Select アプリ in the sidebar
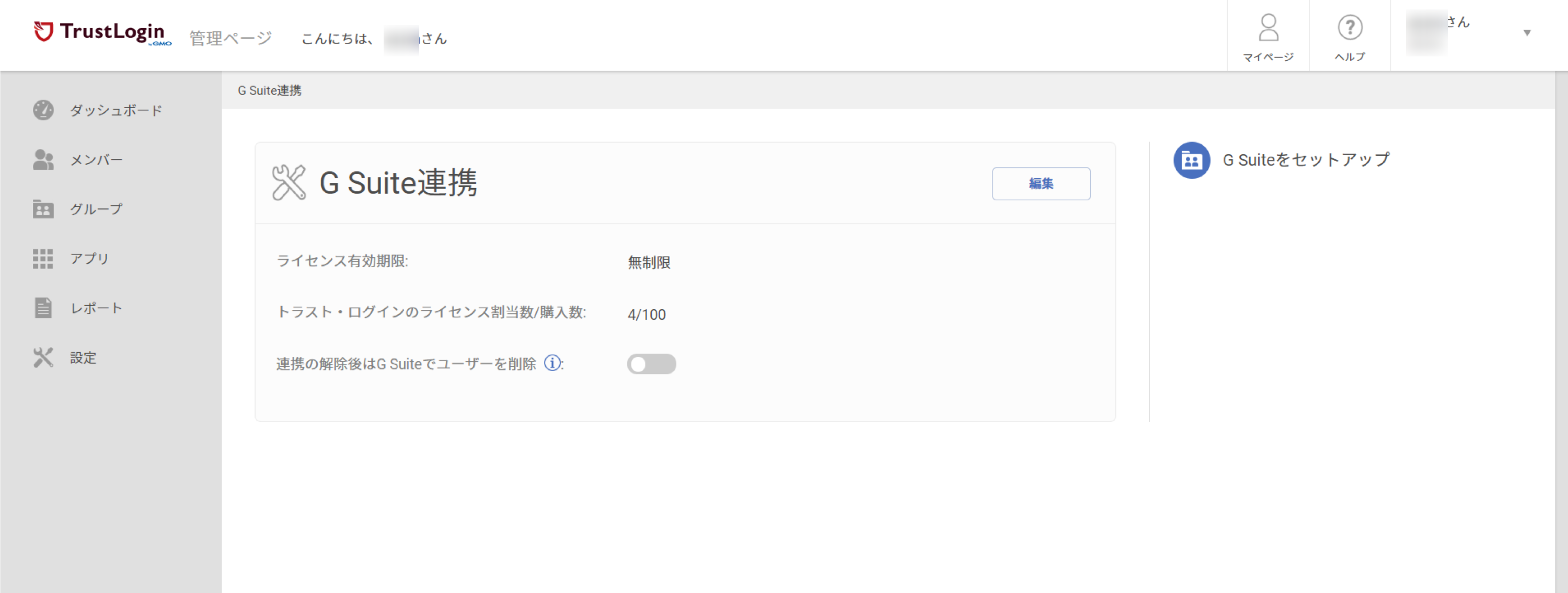Screen dimensions: 1568x593 (89, 259)
